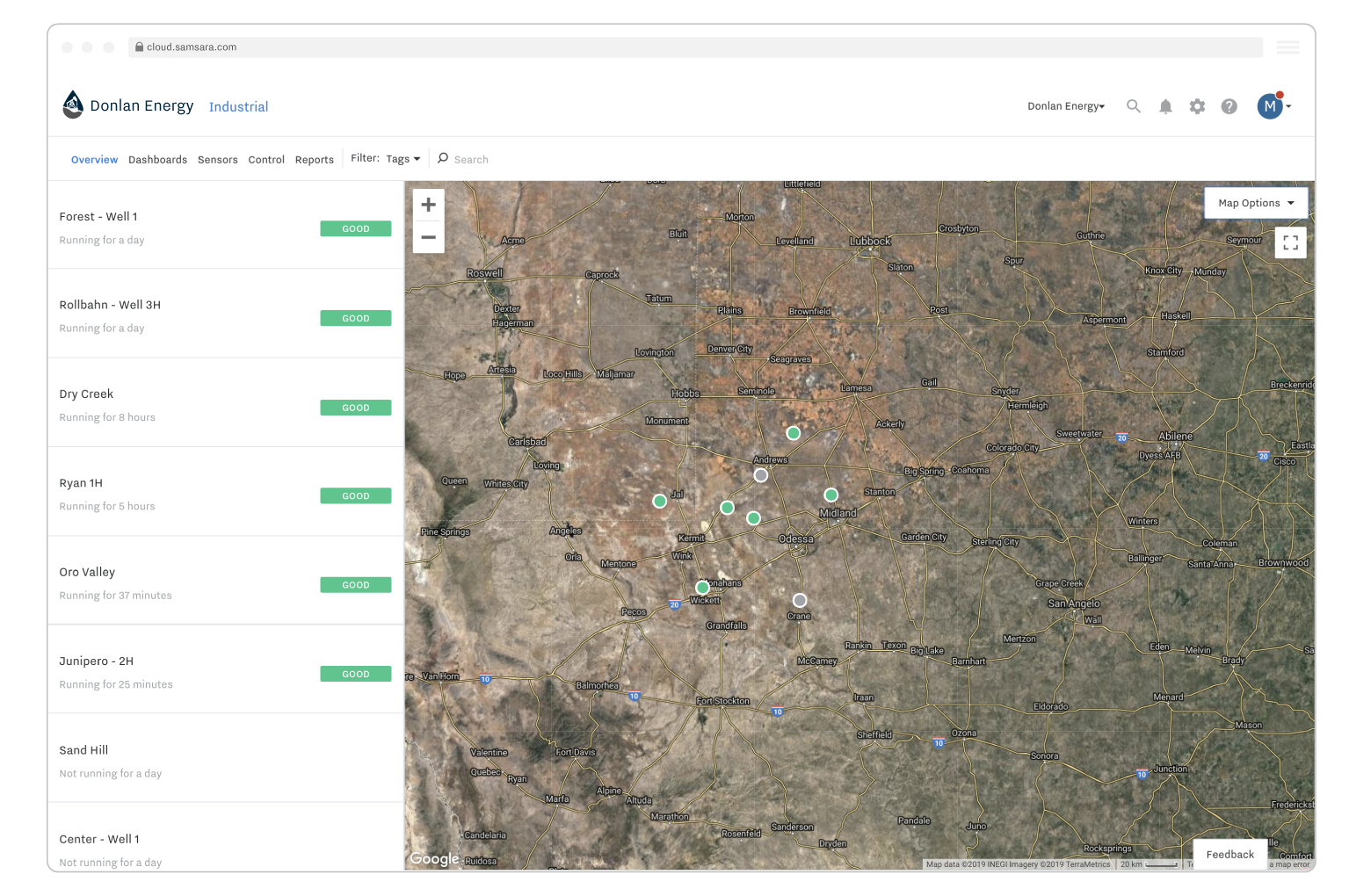The image size is (1349, 896).
Task: Click the Feedback button
Action: coord(1230,855)
